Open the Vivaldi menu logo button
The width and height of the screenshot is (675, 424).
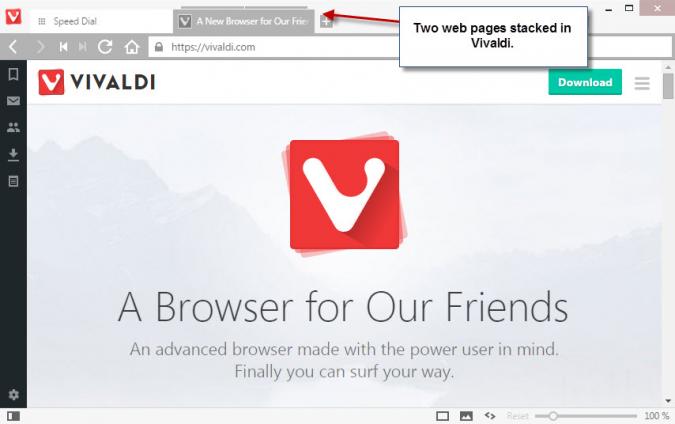tap(13, 17)
